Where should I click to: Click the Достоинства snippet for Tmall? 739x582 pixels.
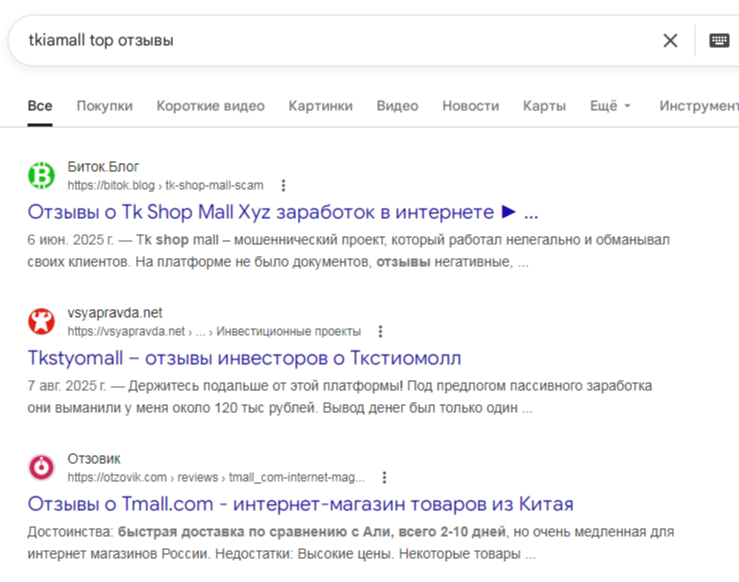click(351, 543)
